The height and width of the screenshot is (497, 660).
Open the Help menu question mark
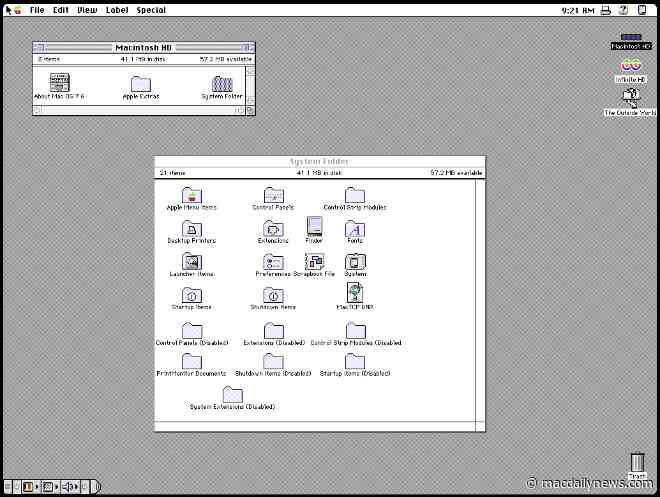[623, 10]
